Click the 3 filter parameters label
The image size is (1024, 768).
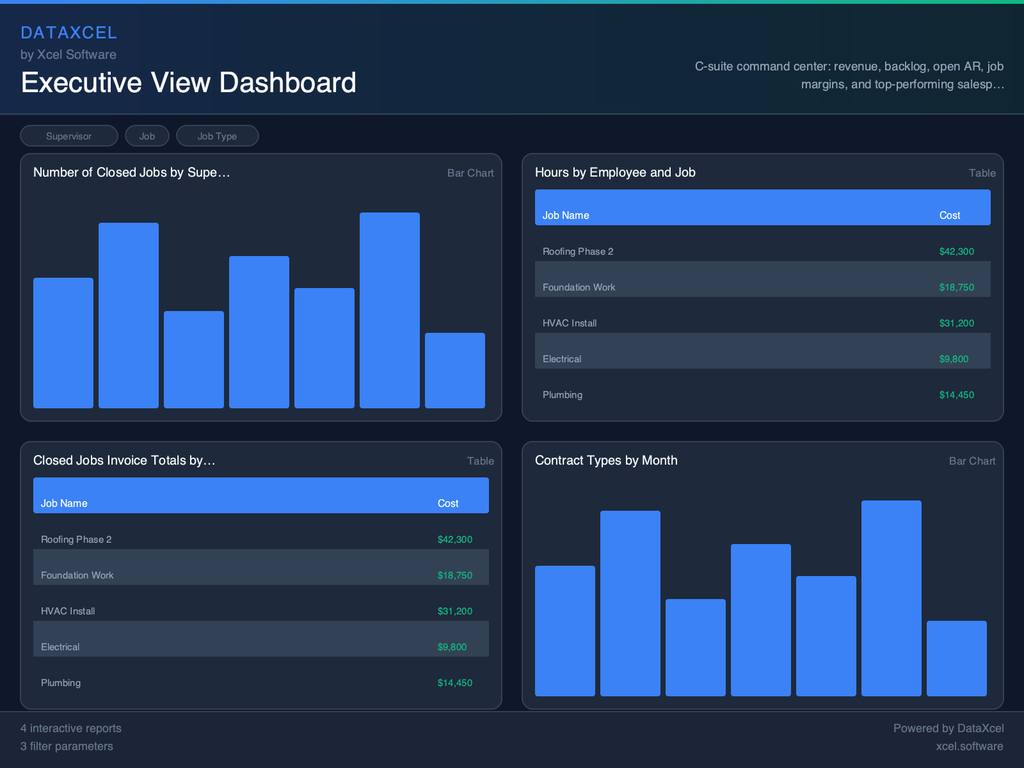point(66,746)
